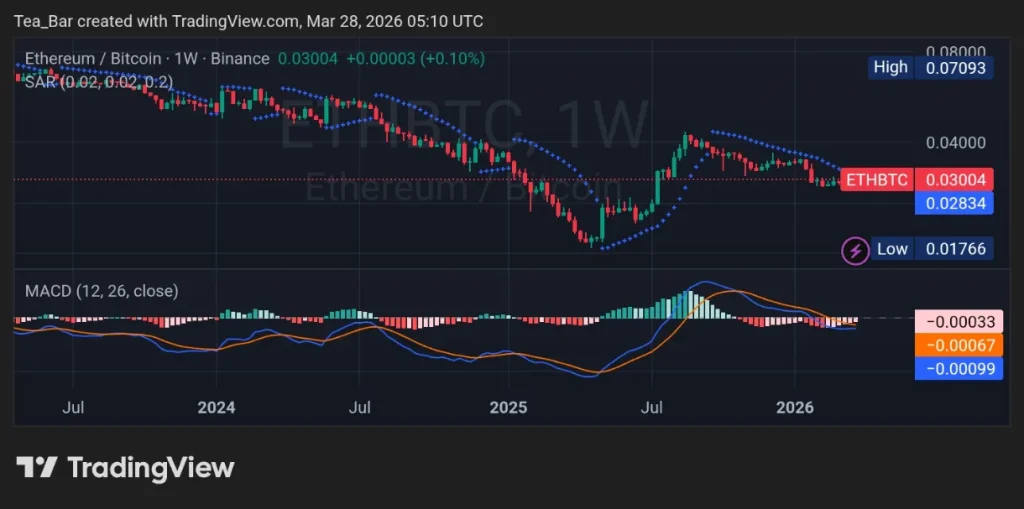1024x509 pixels.
Task: Click the 0.04000 price axis label
Action: (x=955, y=143)
